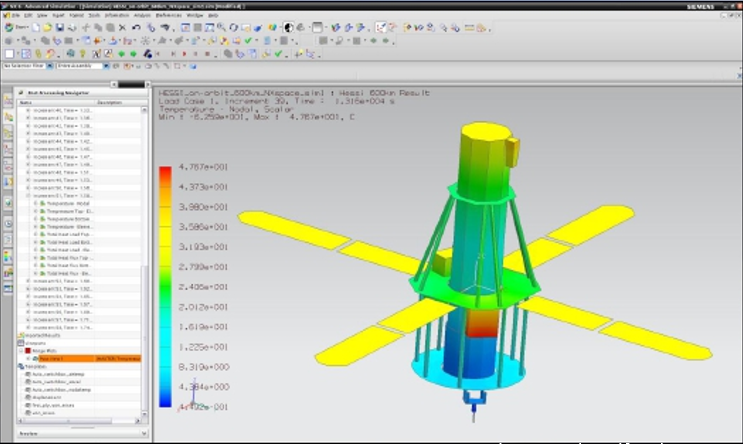Expand the Increment 40 tree node
743x444 pixels.
point(28,110)
